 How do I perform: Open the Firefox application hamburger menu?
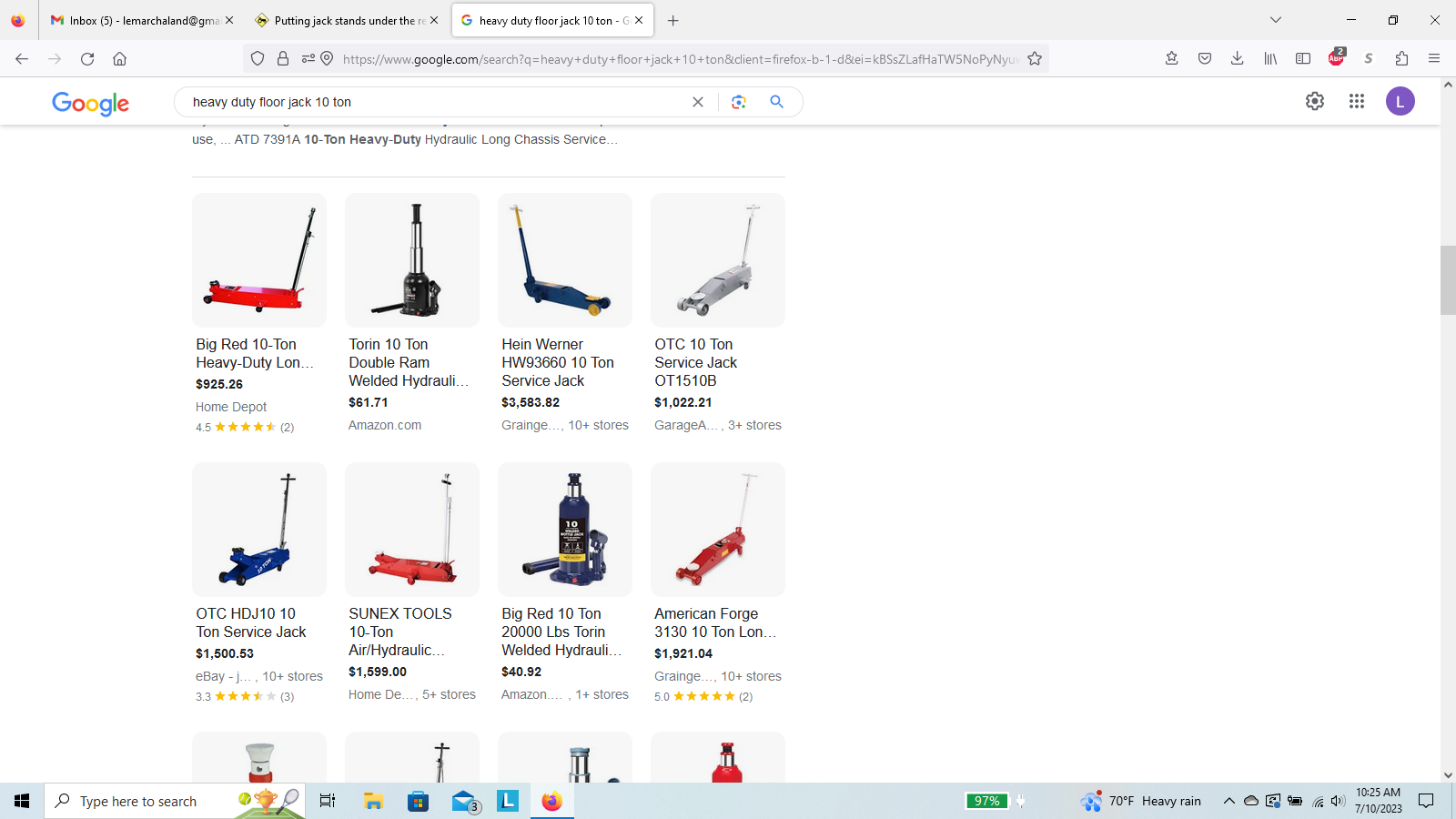pos(1434,59)
